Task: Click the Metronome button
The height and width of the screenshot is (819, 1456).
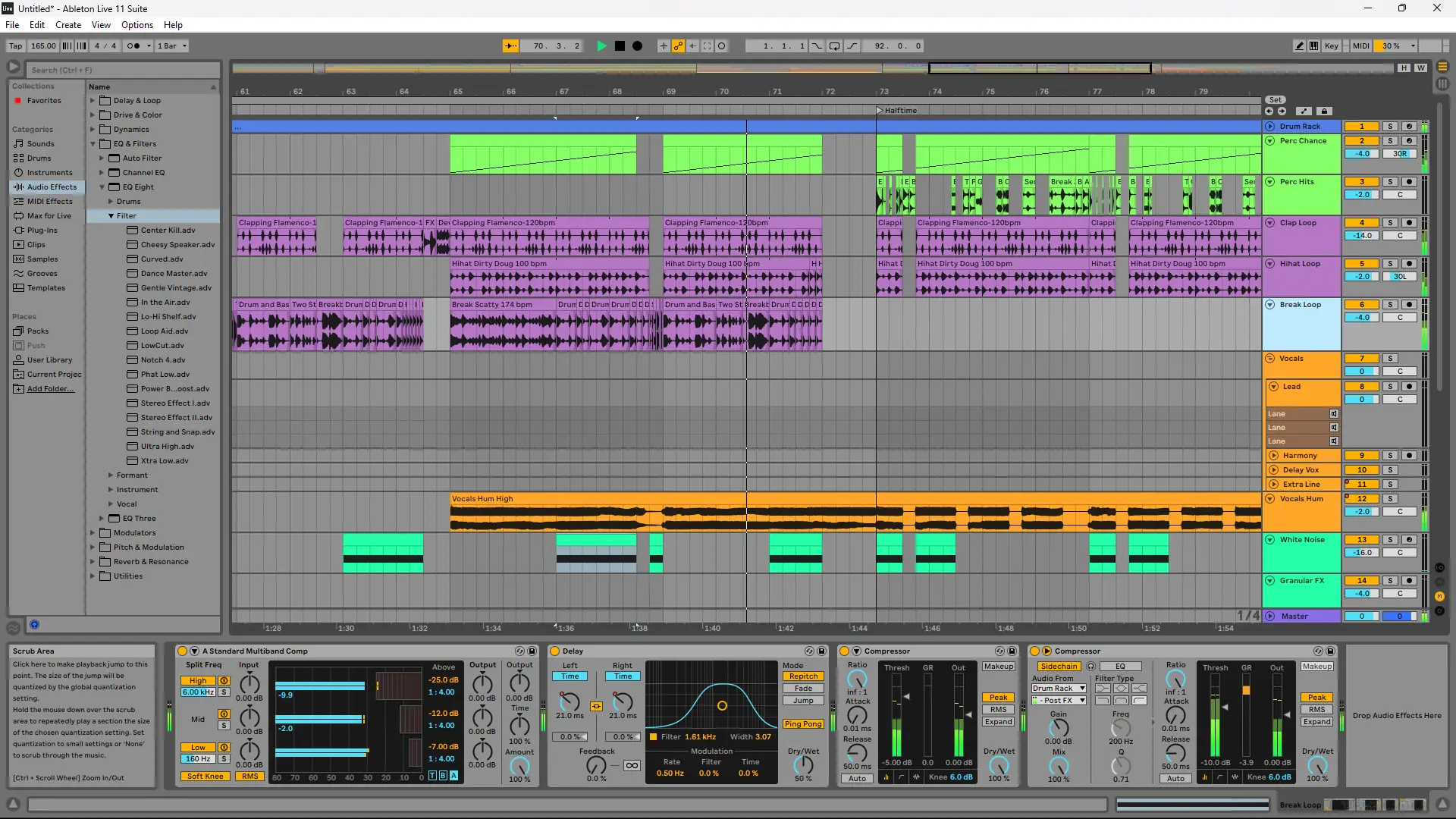Action: click(133, 46)
